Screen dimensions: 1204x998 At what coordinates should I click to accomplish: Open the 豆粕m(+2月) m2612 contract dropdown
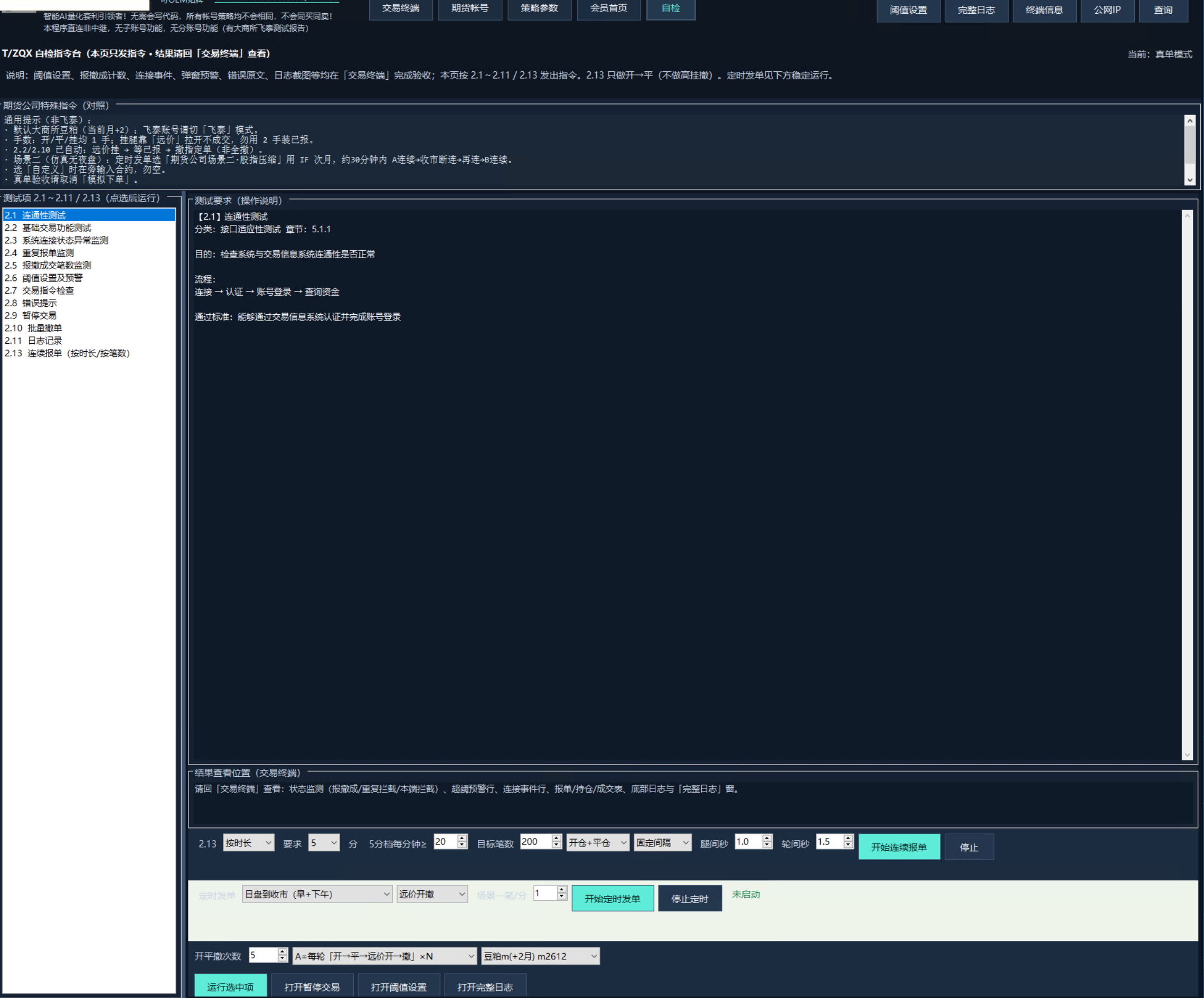(540, 956)
